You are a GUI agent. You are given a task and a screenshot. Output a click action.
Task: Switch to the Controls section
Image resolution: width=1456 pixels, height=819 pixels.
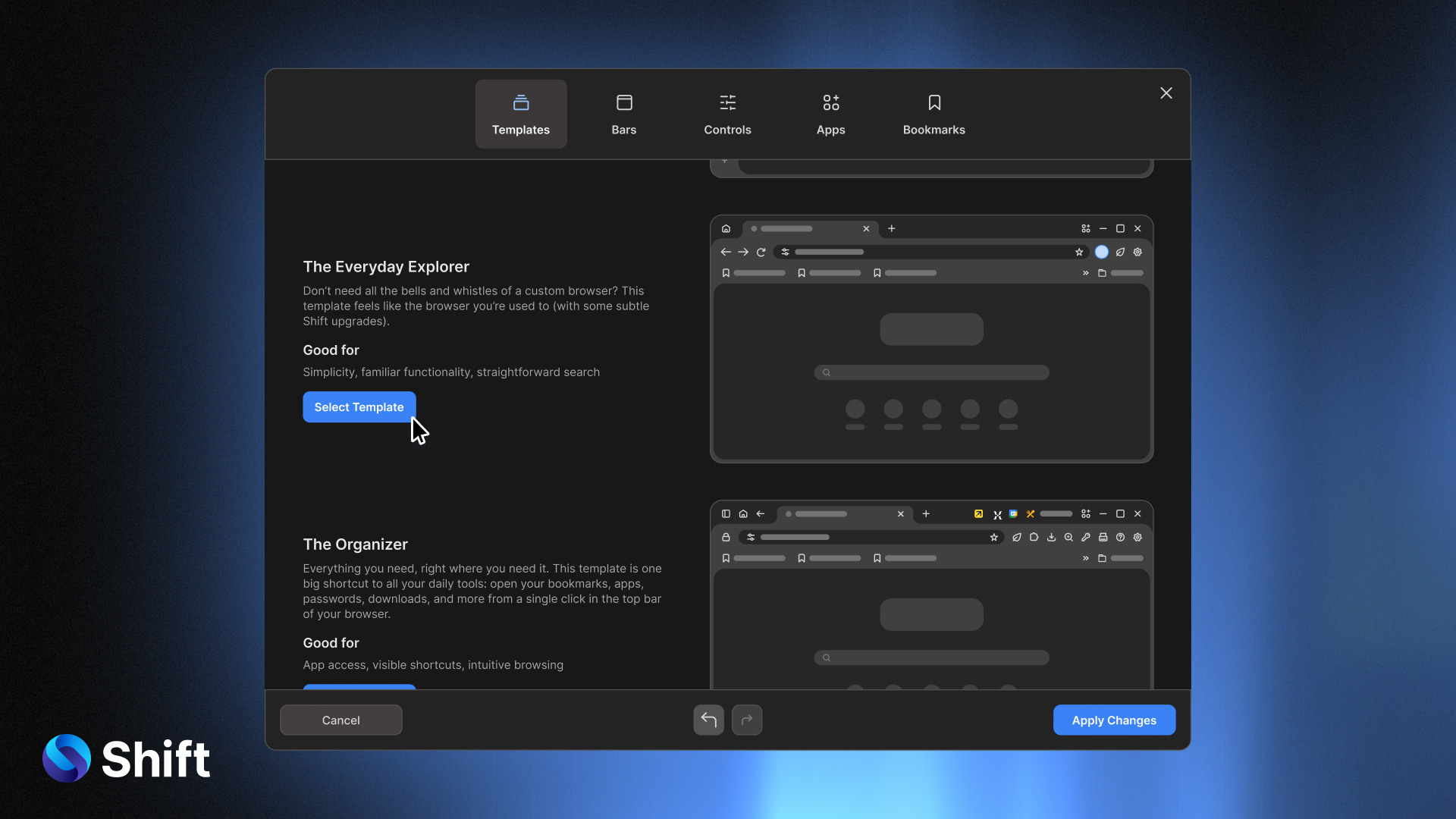[727, 114]
